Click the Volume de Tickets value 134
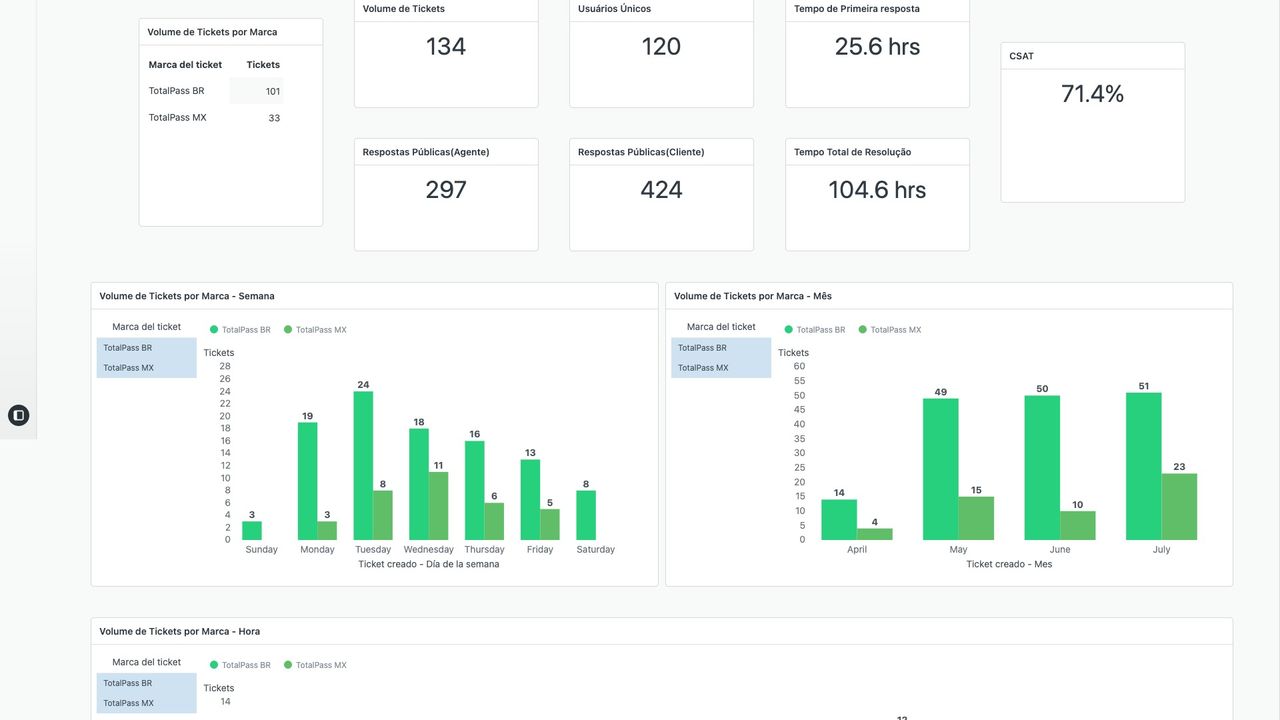 (x=446, y=47)
